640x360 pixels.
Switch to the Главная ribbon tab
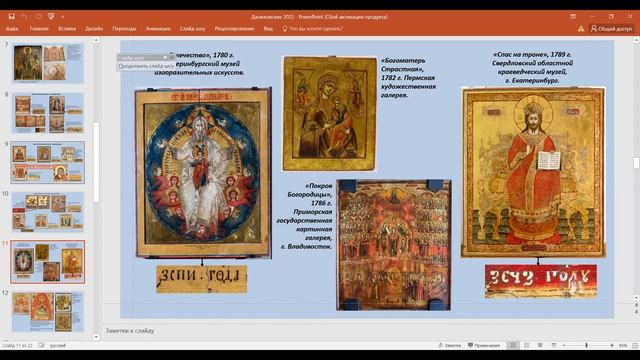39,29
